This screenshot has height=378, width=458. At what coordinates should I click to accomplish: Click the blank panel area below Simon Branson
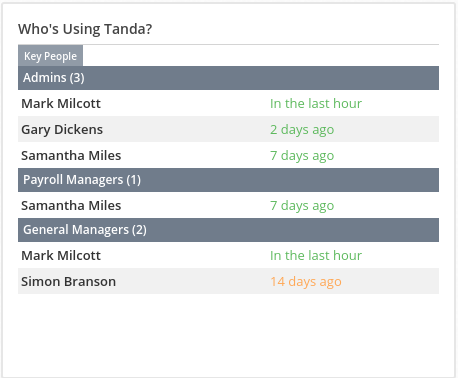[x=228, y=335]
